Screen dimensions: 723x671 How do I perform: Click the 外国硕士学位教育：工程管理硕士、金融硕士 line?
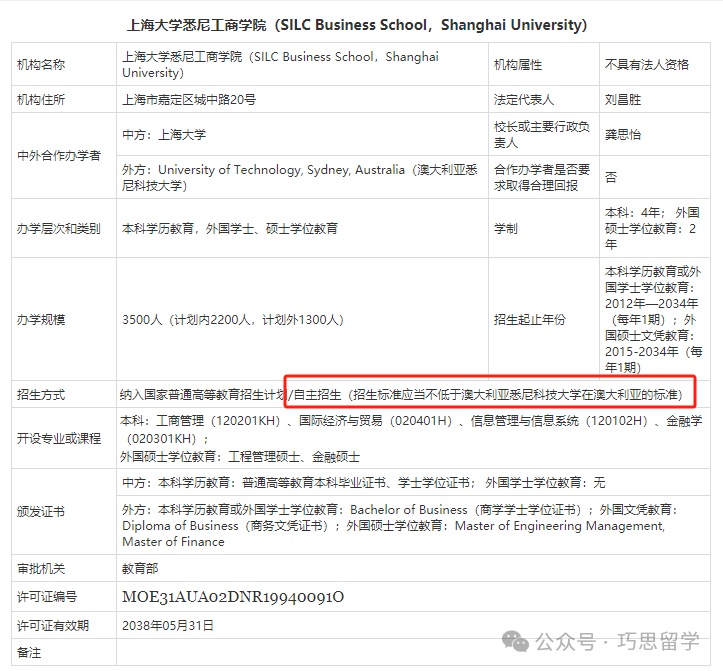click(x=240, y=457)
